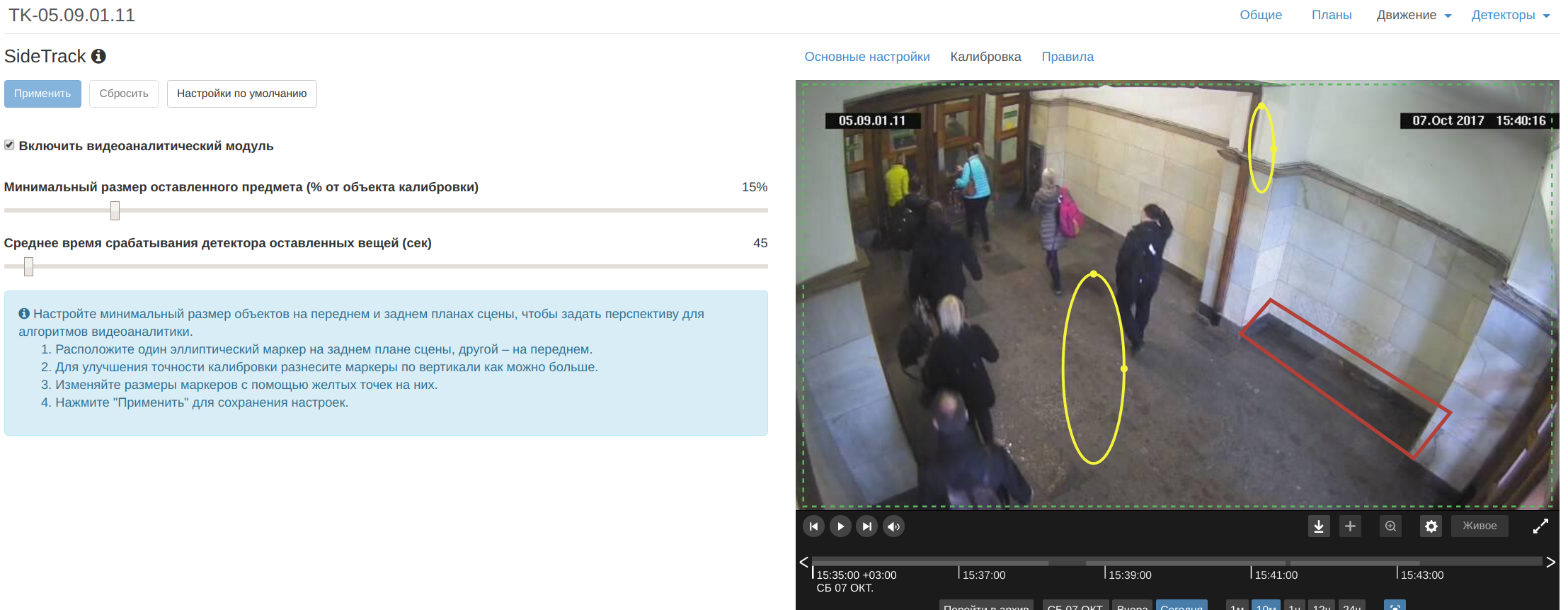
Task: Apply settings with Применить button
Action: (42, 94)
